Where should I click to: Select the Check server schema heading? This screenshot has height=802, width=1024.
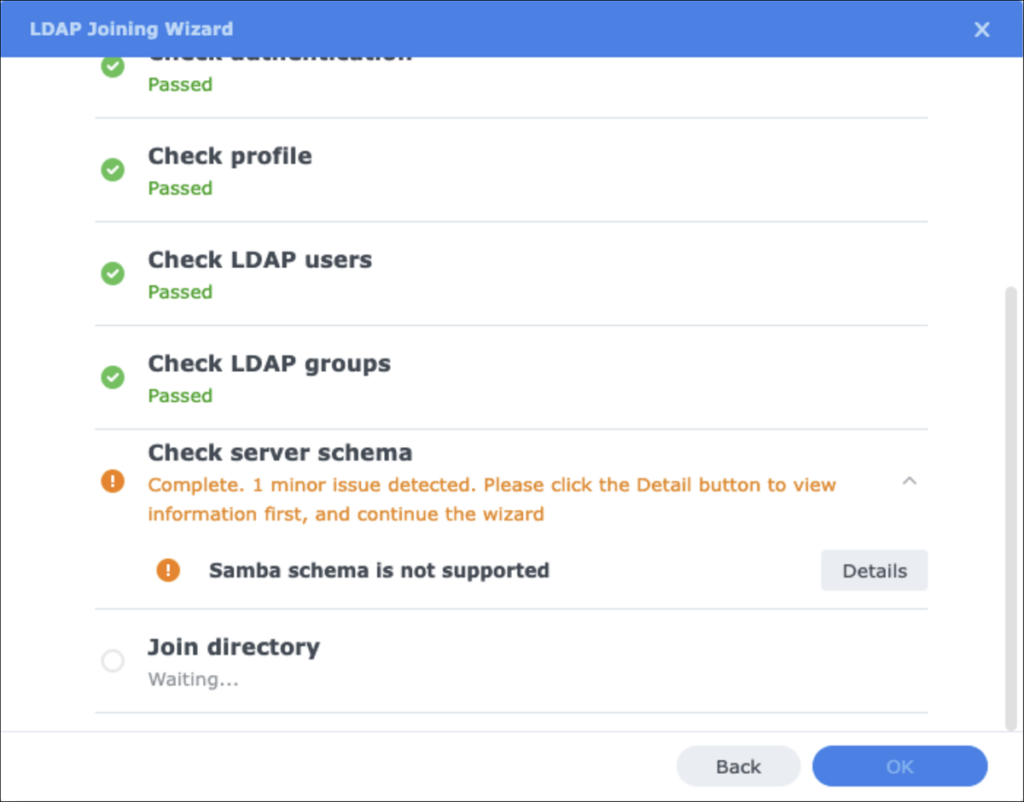pyautogui.click(x=280, y=452)
